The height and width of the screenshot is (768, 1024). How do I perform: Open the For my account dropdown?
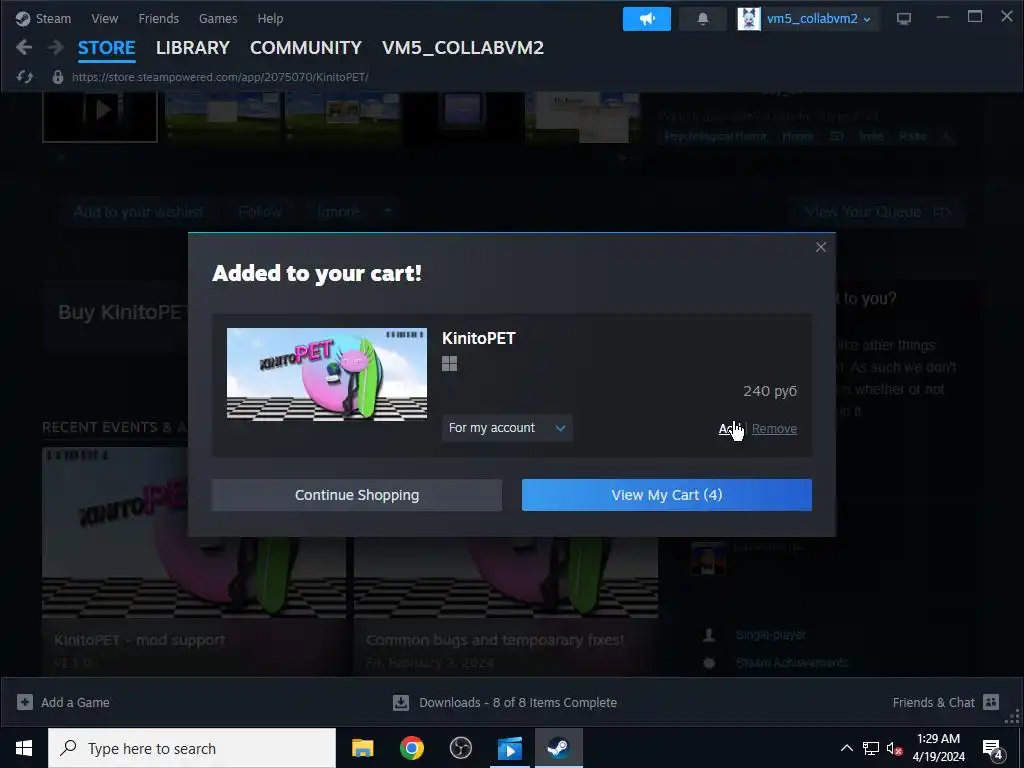click(507, 428)
